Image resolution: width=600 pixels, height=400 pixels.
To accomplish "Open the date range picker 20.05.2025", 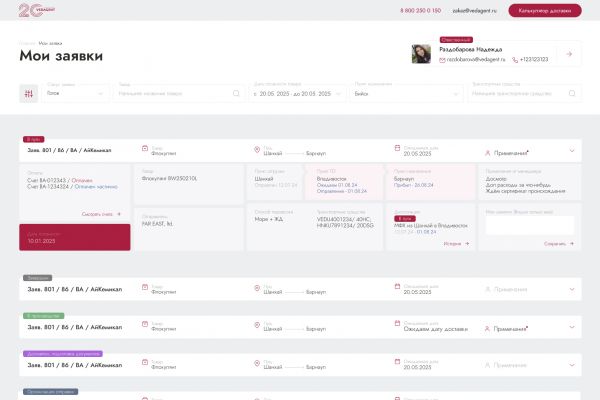I will [x=297, y=93].
